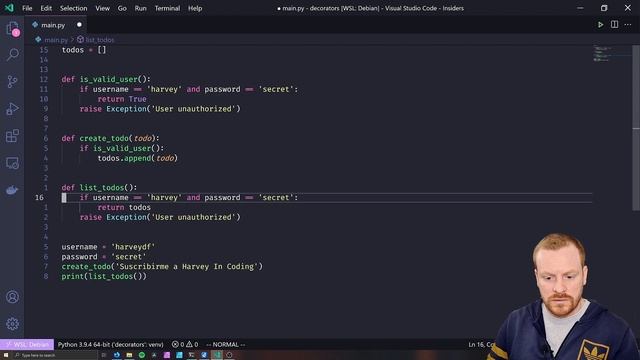640x360 pixels.
Task: Open the Explorer view in activity bar
Action: [x=13, y=29]
